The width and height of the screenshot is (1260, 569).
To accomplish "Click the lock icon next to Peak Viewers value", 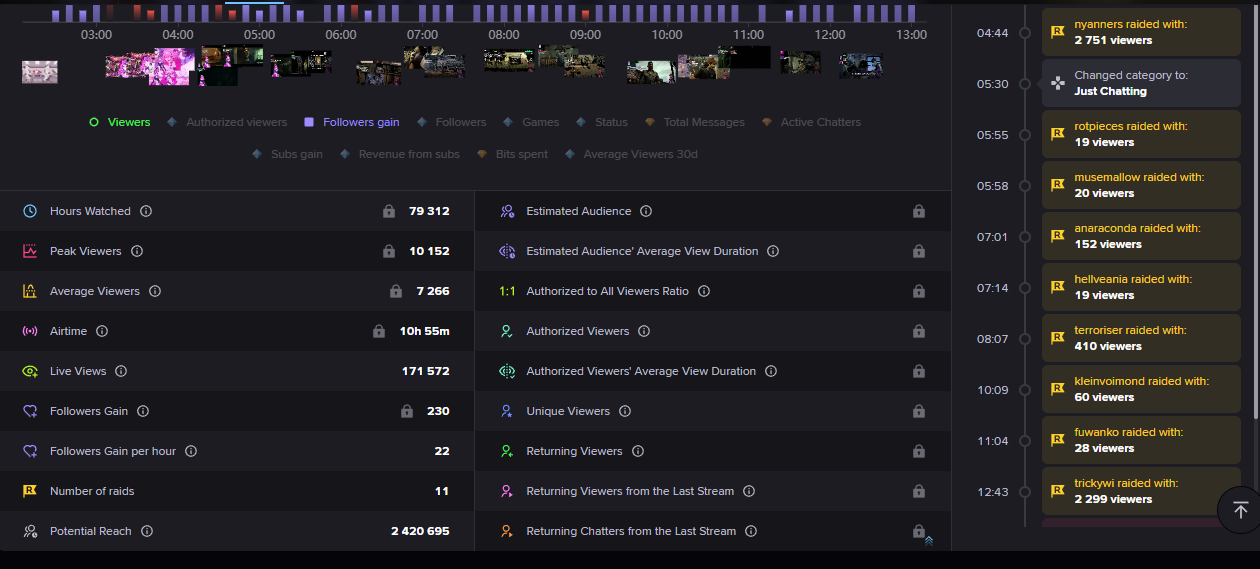I will (389, 251).
